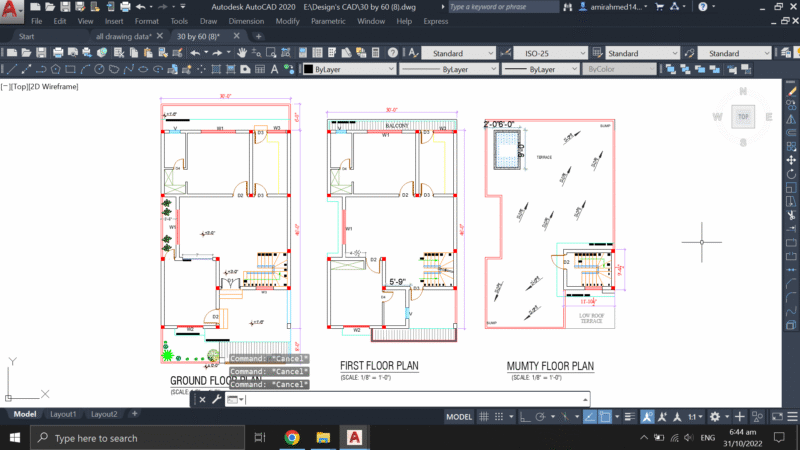The width and height of the screenshot is (800, 450).
Task: Click the TOP face of ViewCube
Action: (x=743, y=116)
